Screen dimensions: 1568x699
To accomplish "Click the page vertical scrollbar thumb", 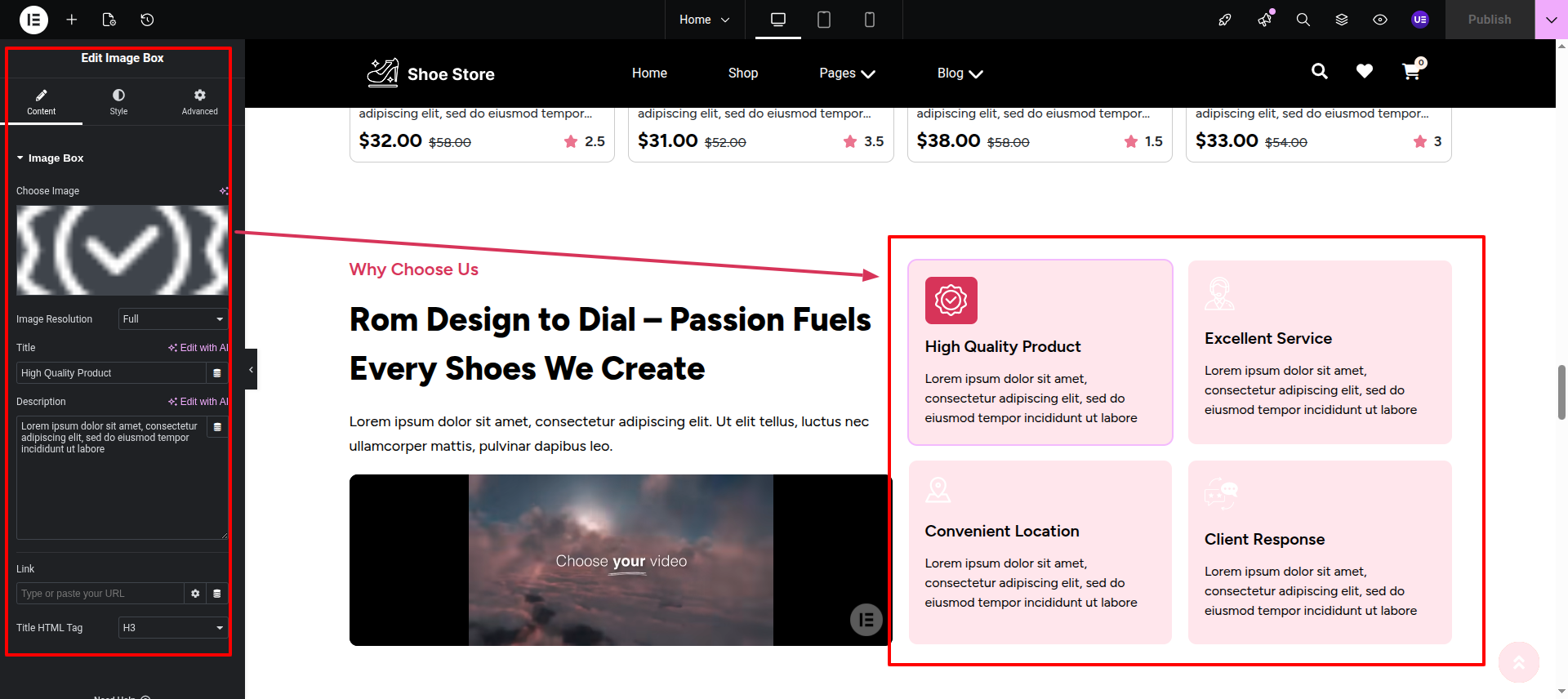I will click(x=1561, y=392).
